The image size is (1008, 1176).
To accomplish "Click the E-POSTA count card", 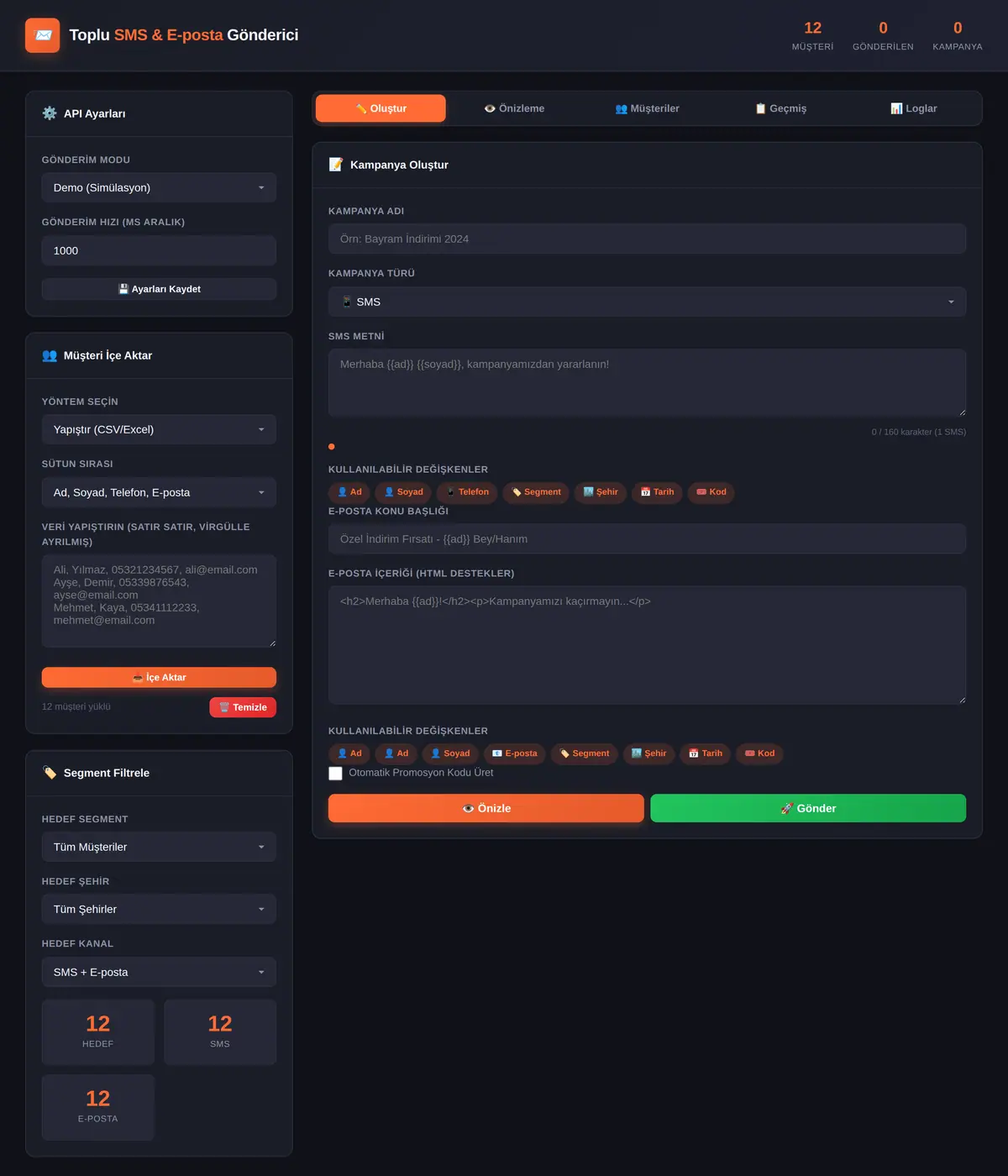I will point(98,1107).
